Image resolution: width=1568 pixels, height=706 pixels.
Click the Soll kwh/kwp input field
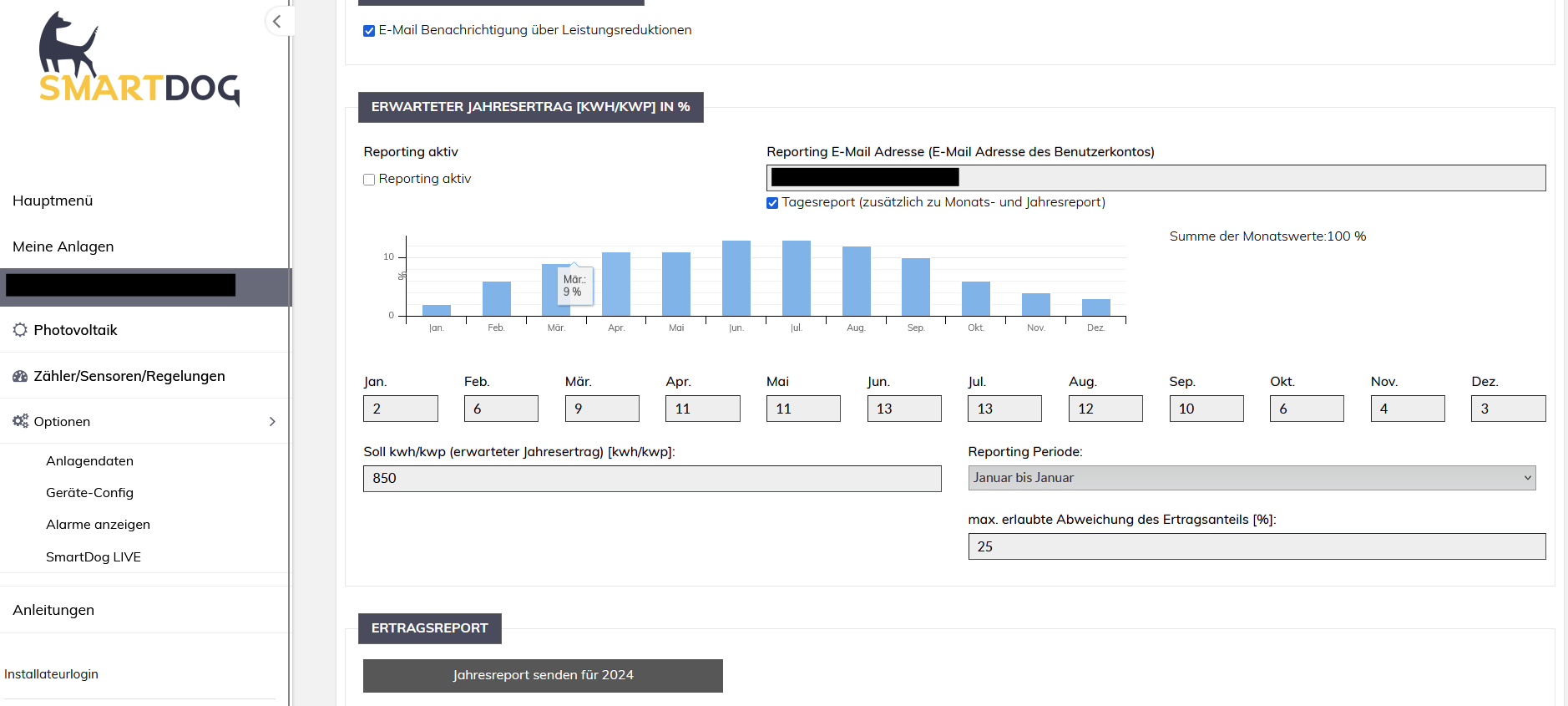[x=651, y=479]
